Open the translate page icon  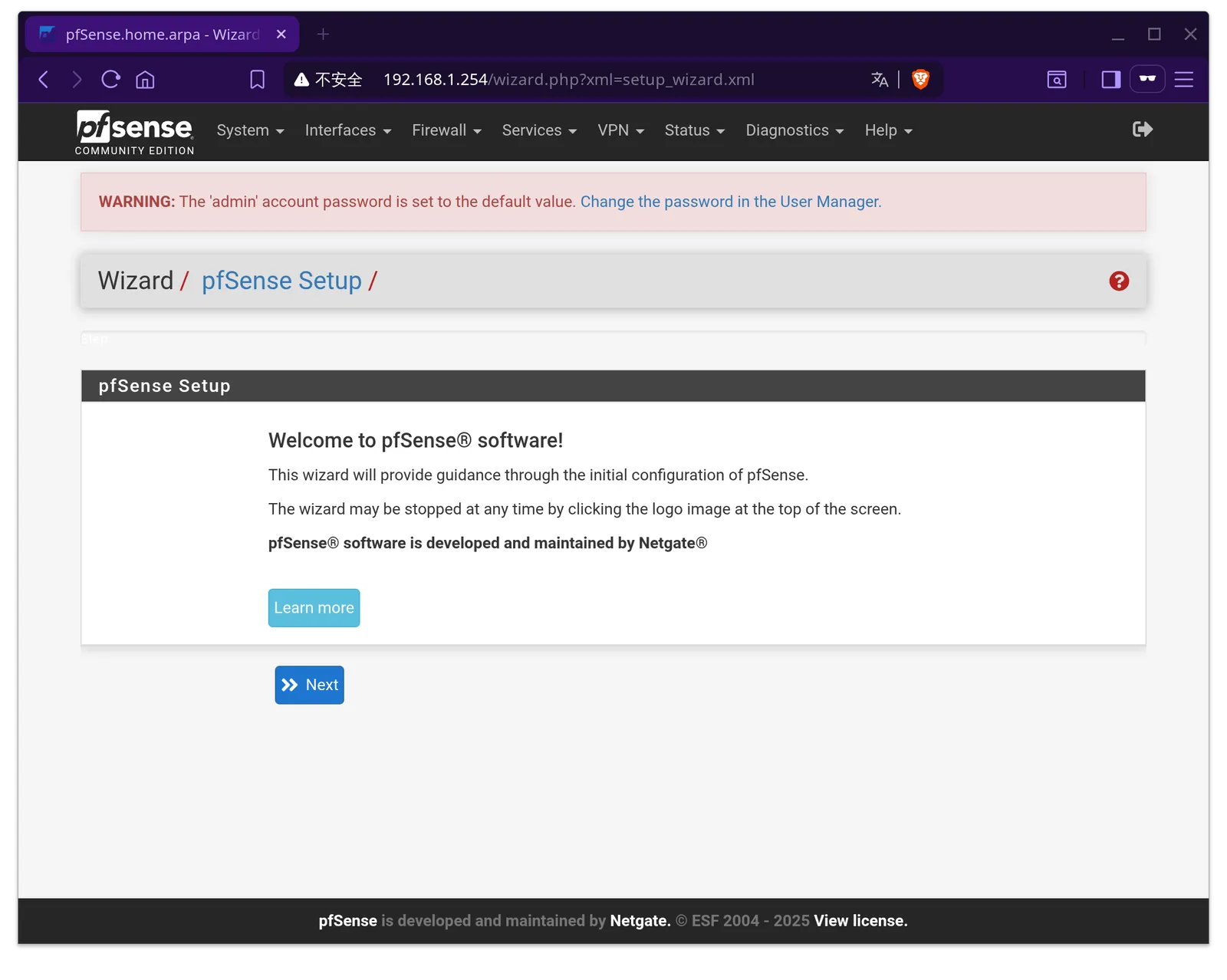[x=880, y=80]
